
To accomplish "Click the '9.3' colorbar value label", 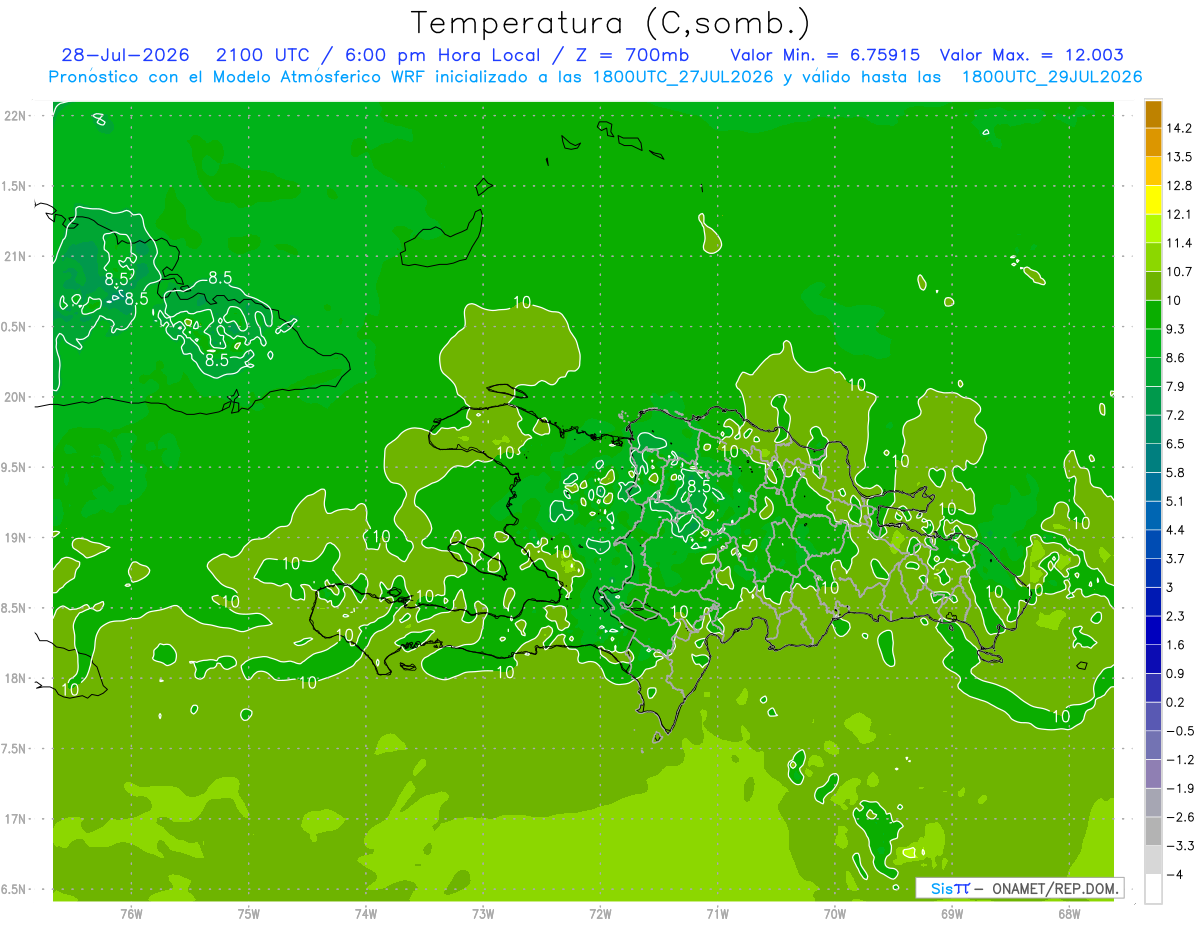I will coord(1176,329).
